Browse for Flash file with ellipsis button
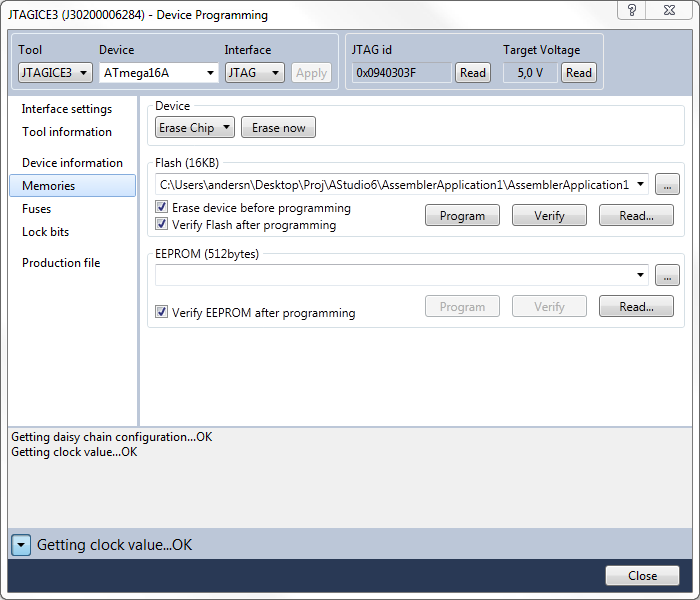The image size is (700, 600). click(x=667, y=184)
